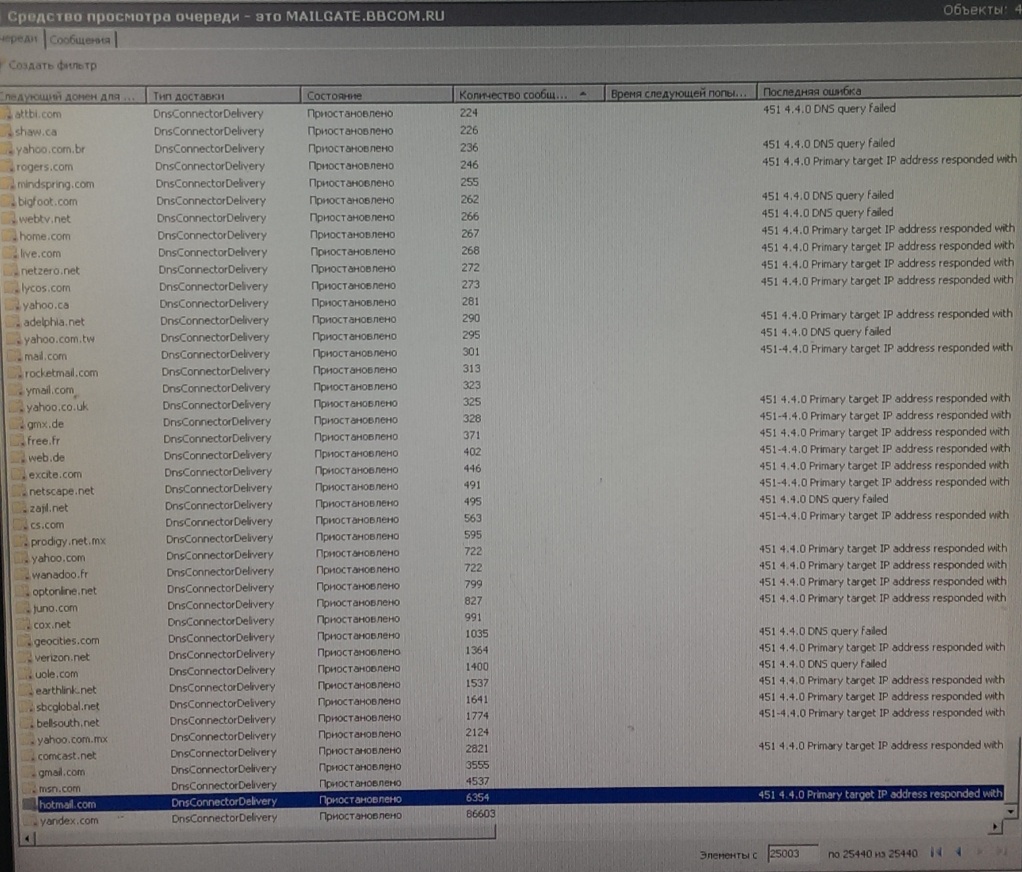
Task: Click the queue icon next to sbcglobal.net
Action: 27,706
